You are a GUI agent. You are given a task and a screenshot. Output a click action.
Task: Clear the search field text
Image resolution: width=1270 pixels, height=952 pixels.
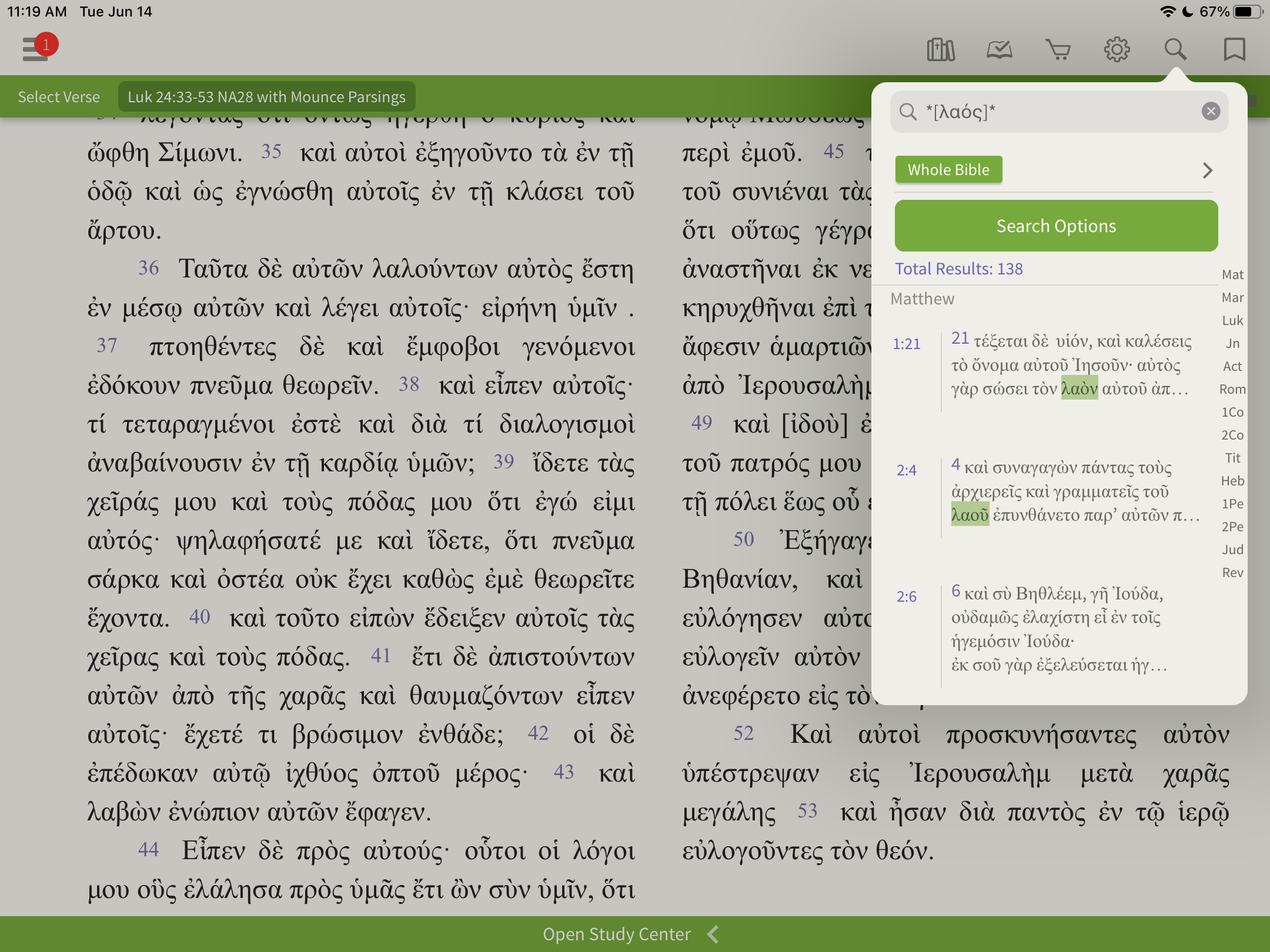click(x=1211, y=111)
